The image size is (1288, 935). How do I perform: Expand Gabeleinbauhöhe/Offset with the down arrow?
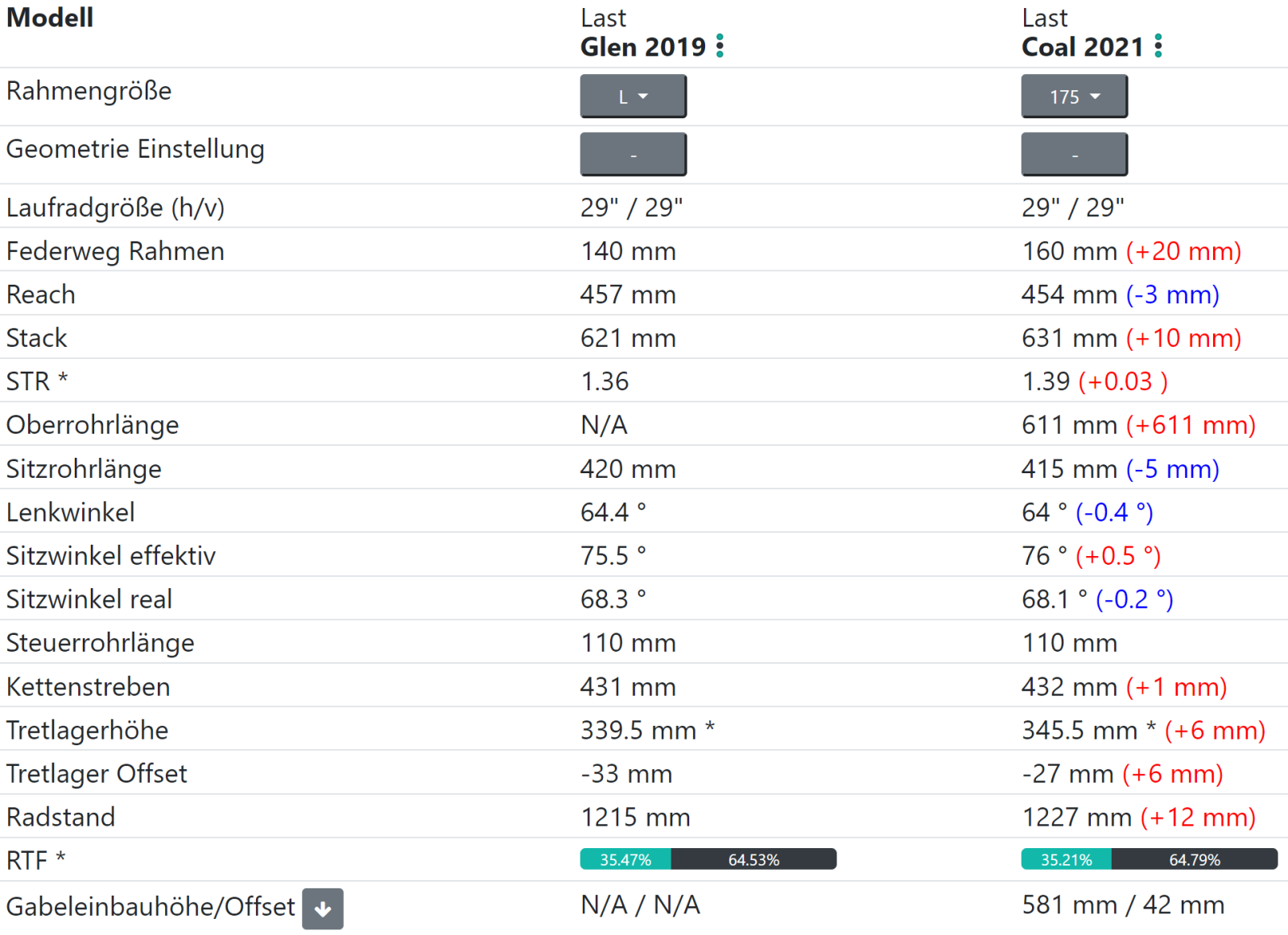coord(323,908)
